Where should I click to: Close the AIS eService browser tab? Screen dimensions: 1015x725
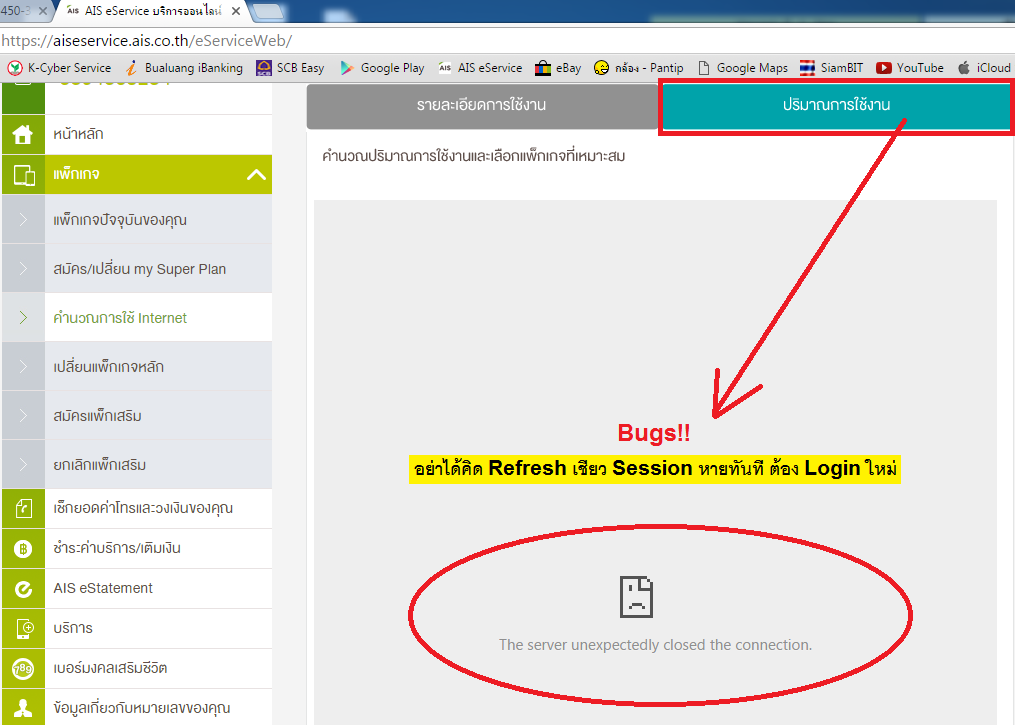(236, 11)
